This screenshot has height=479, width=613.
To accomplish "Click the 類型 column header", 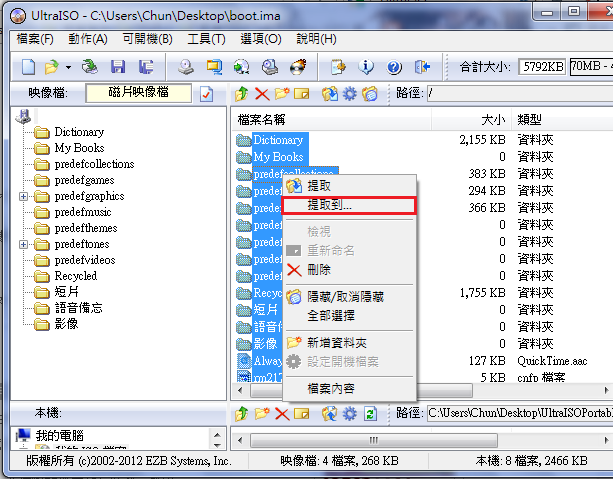I will pyautogui.click(x=563, y=120).
